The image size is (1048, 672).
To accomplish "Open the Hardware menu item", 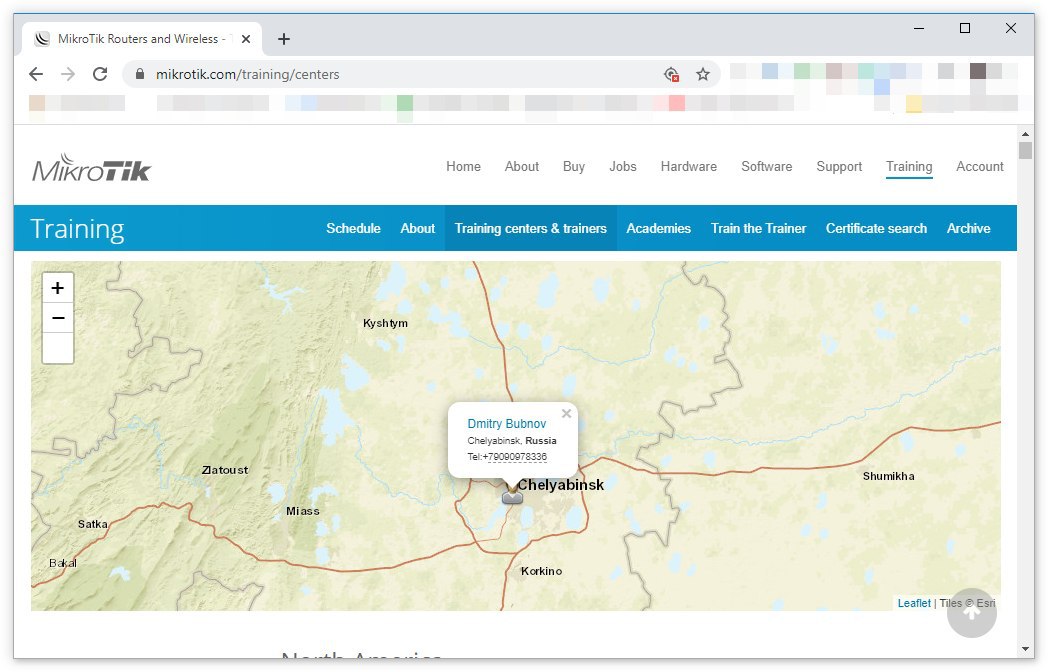I will (688, 166).
